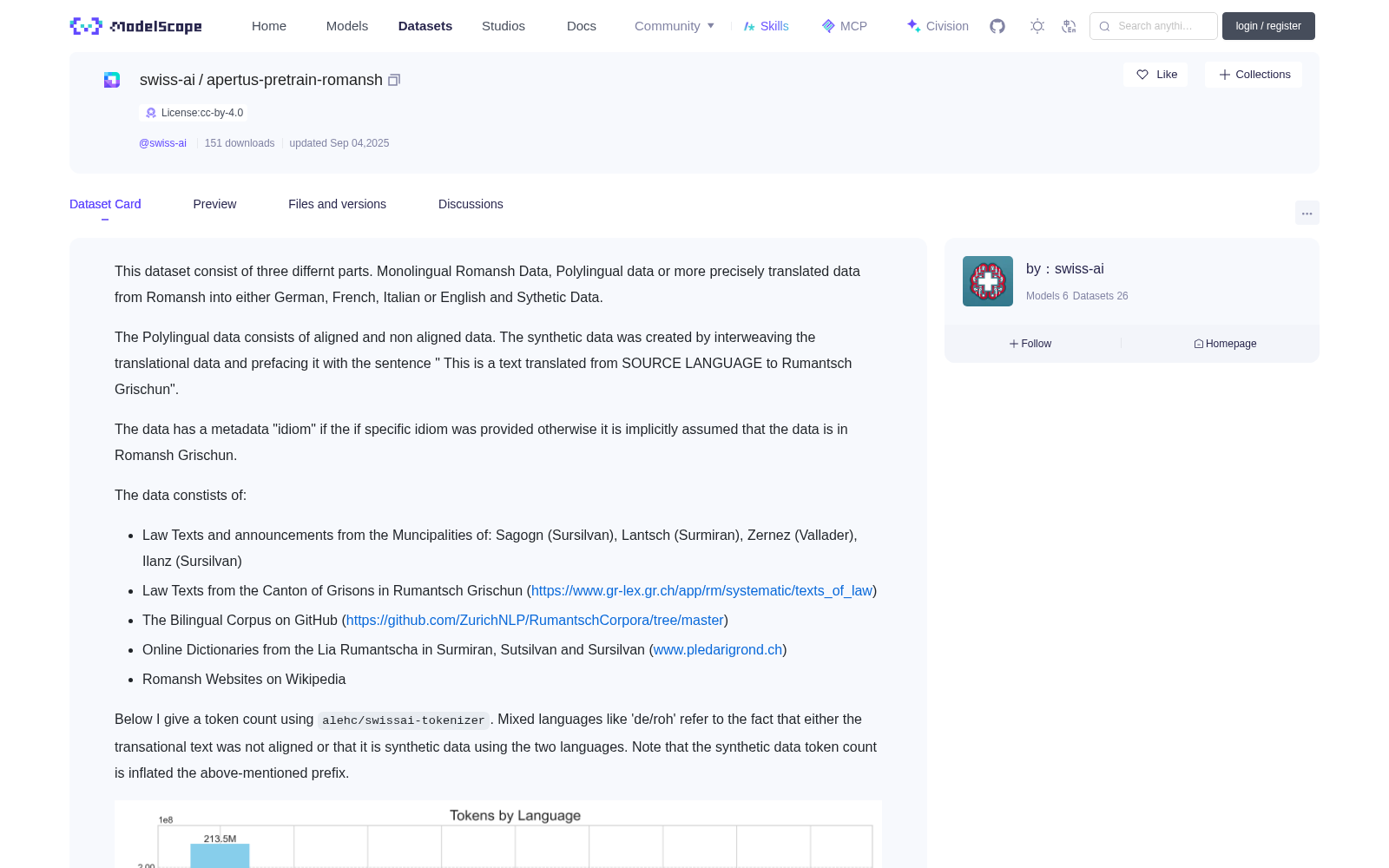Open the gr-lex.gr.ch texts of law link
This screenshot has height=868, width=1389.
click(x=701, y=590)
